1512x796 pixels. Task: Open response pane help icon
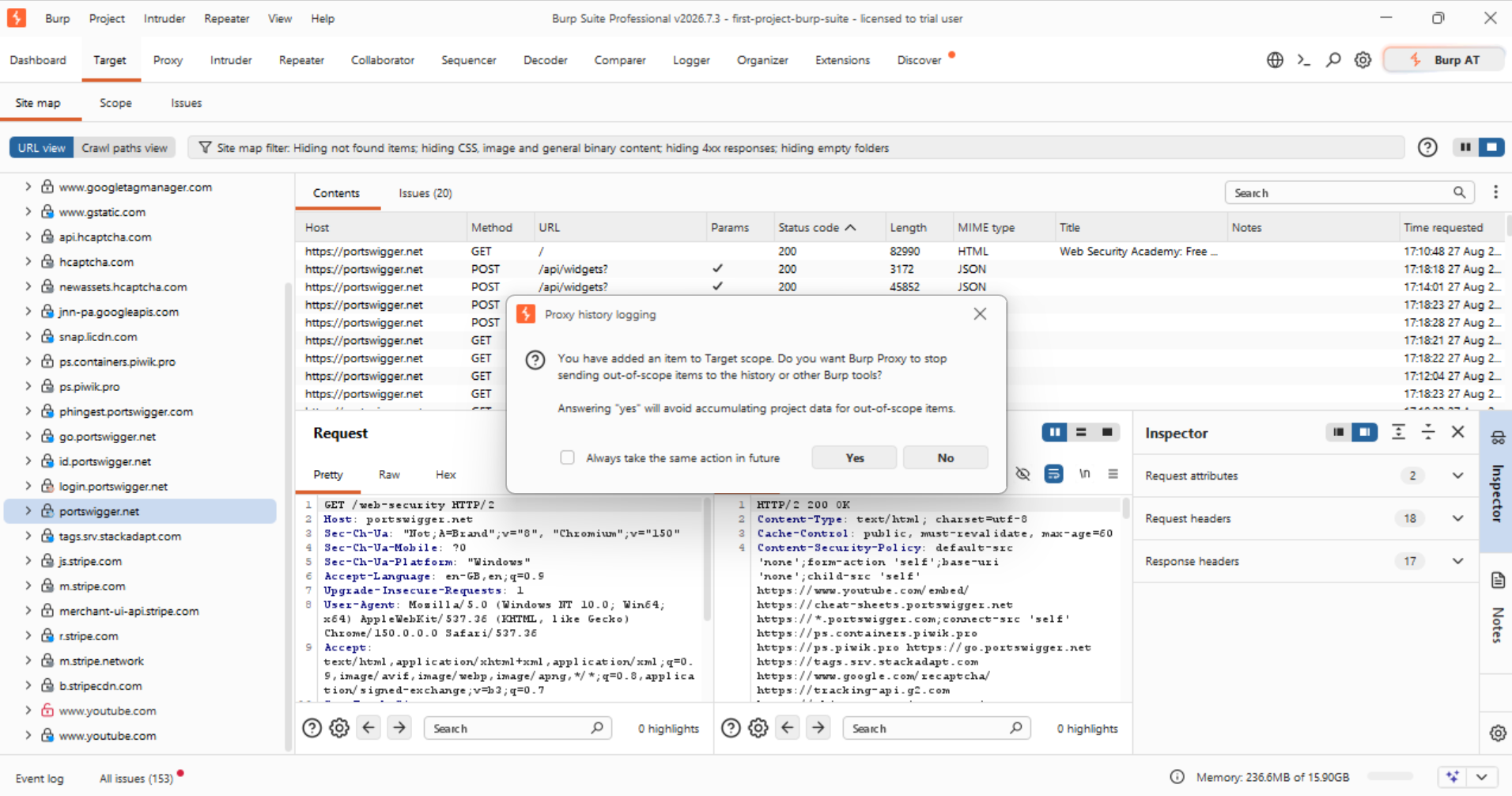(x=731, y=728)
